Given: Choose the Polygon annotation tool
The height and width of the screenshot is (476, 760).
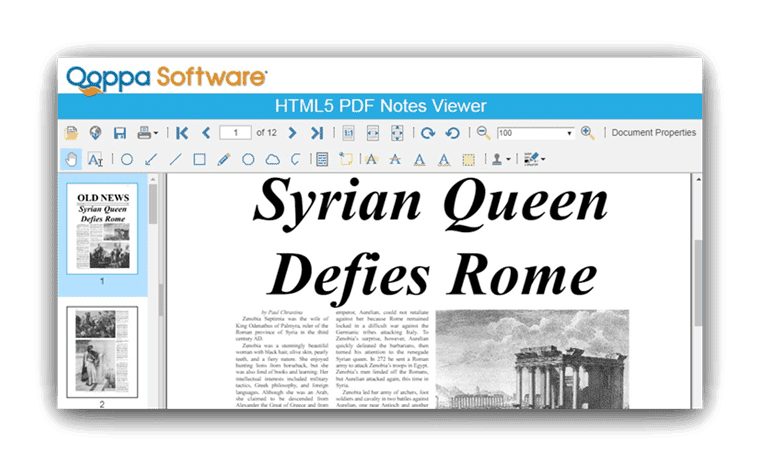Looking at the screenshot, I should (x=248, y=159).
